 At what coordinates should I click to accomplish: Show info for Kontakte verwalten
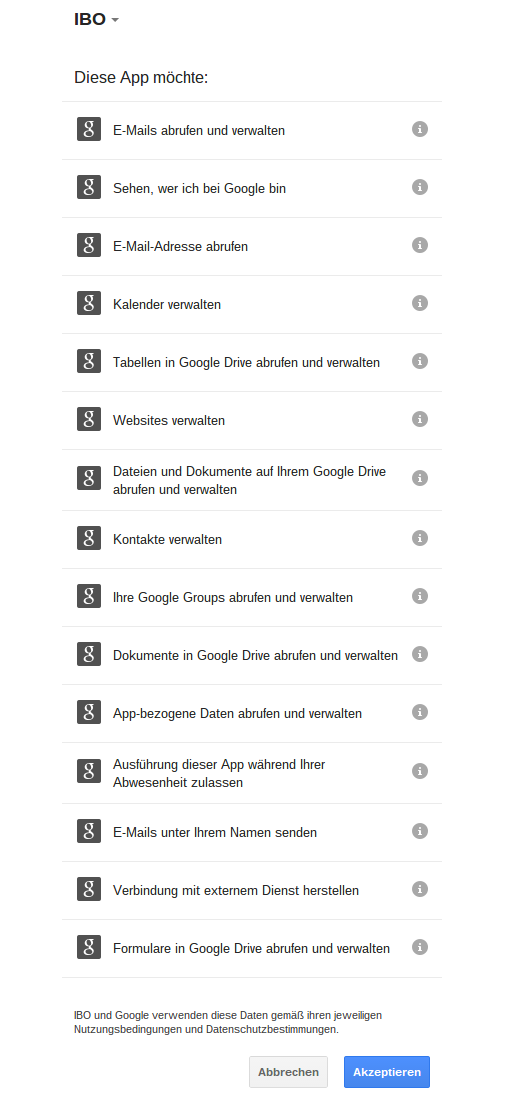point(420,538)
